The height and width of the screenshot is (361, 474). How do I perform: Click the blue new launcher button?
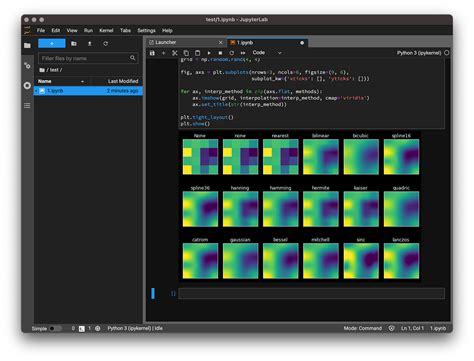point(52,44)
